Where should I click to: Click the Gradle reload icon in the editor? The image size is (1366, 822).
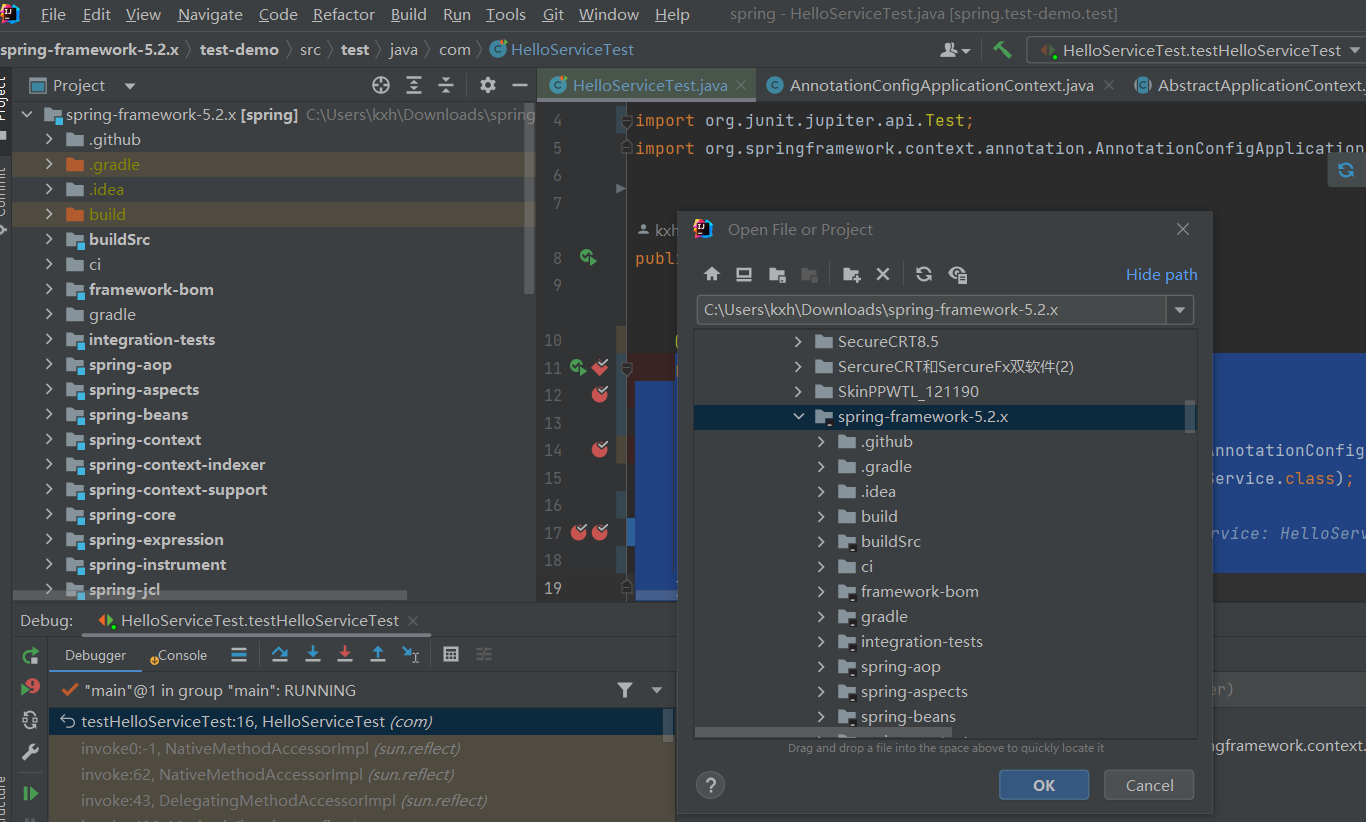[1346, 170]
